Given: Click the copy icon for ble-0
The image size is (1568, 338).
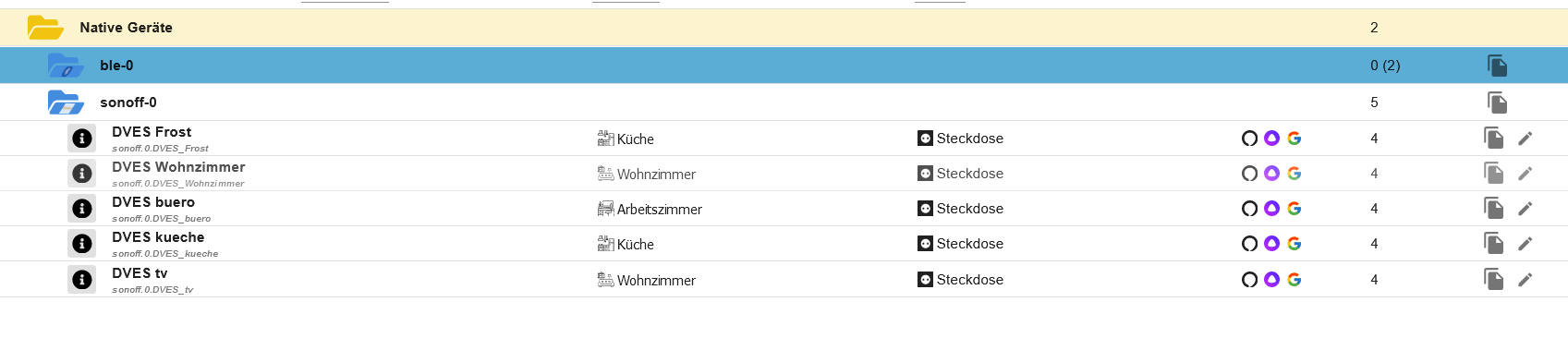Looking at the screenshot, I should click(x=1497, y=66).
